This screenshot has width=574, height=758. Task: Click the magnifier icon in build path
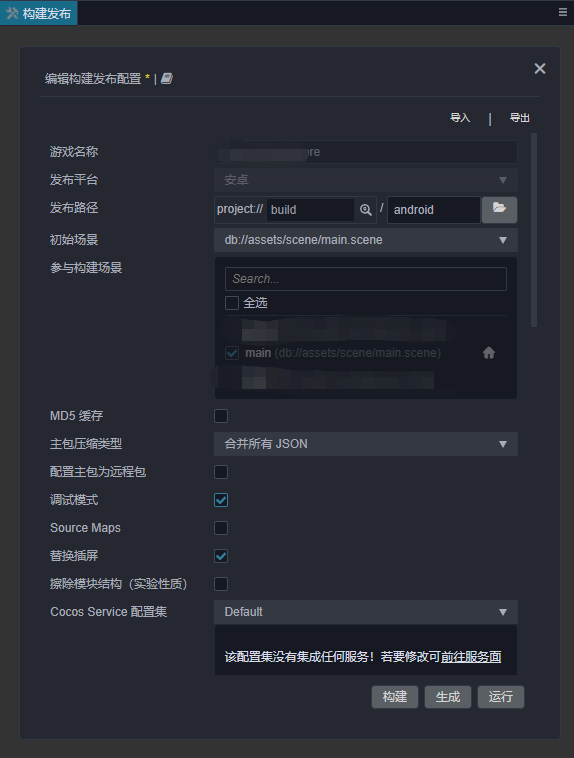(x=366, y=210)
